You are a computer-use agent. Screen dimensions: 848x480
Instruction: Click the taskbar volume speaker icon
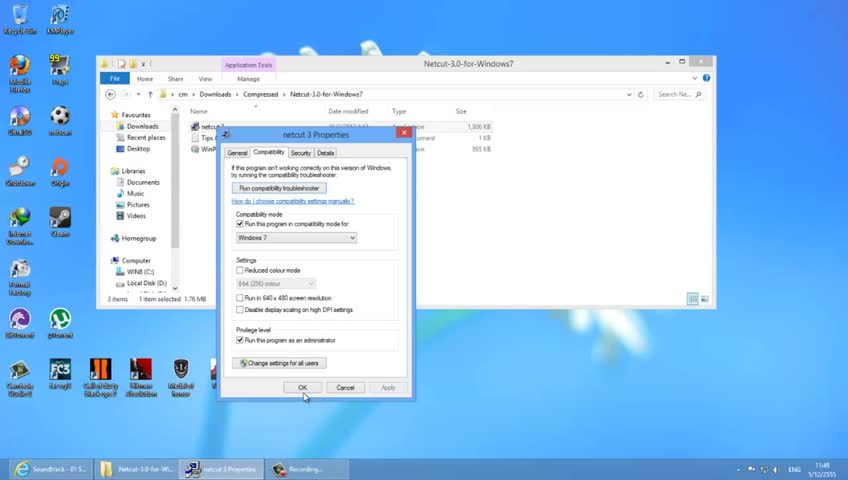(x=776, y=470)
